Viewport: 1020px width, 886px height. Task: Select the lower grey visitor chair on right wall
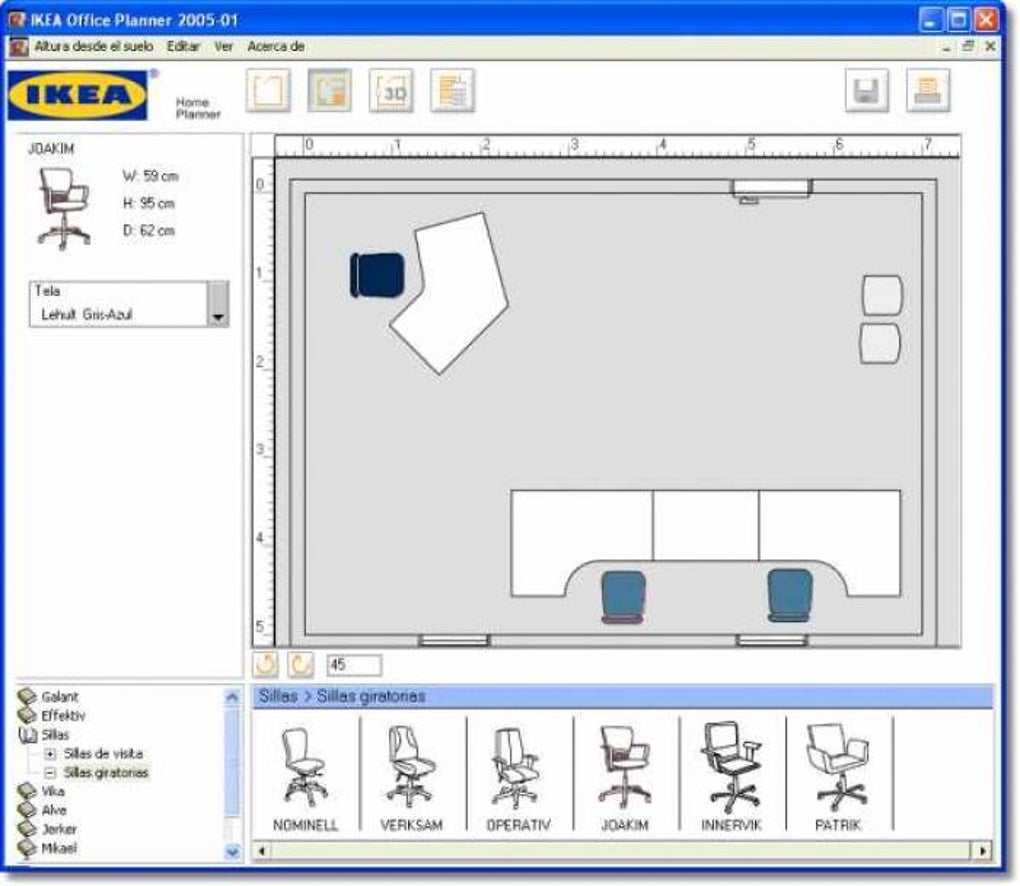click(x=881, y=343)
